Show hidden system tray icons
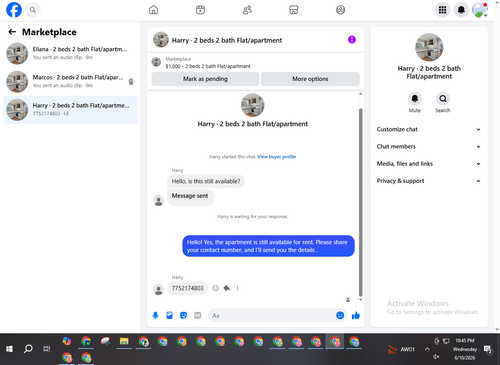 (x=427, y=349)
